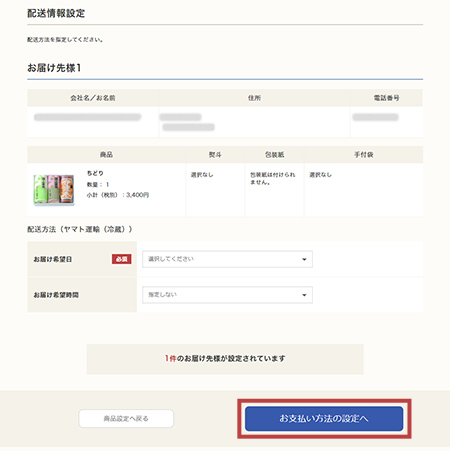Click 包装紙は付けられません text
450x451 pixels.
click(x=273, y=178)
